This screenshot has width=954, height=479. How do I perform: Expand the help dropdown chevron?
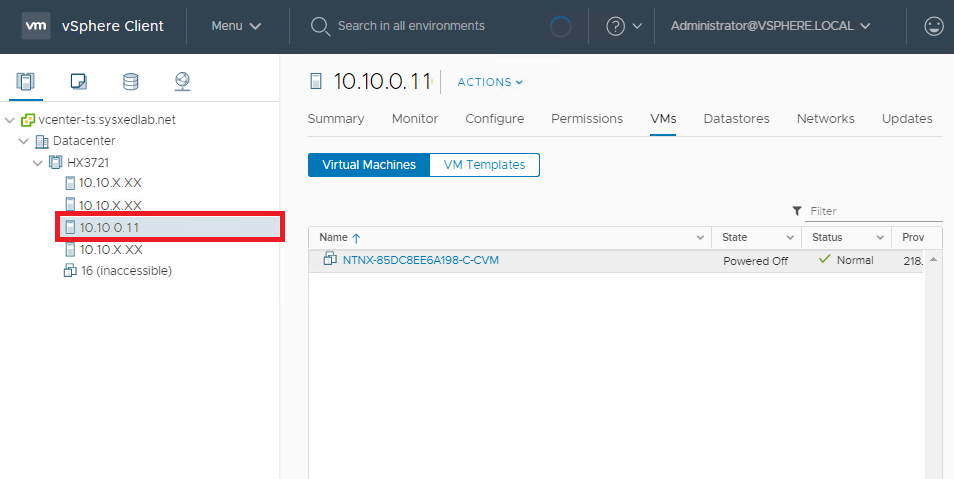(637, 26)
